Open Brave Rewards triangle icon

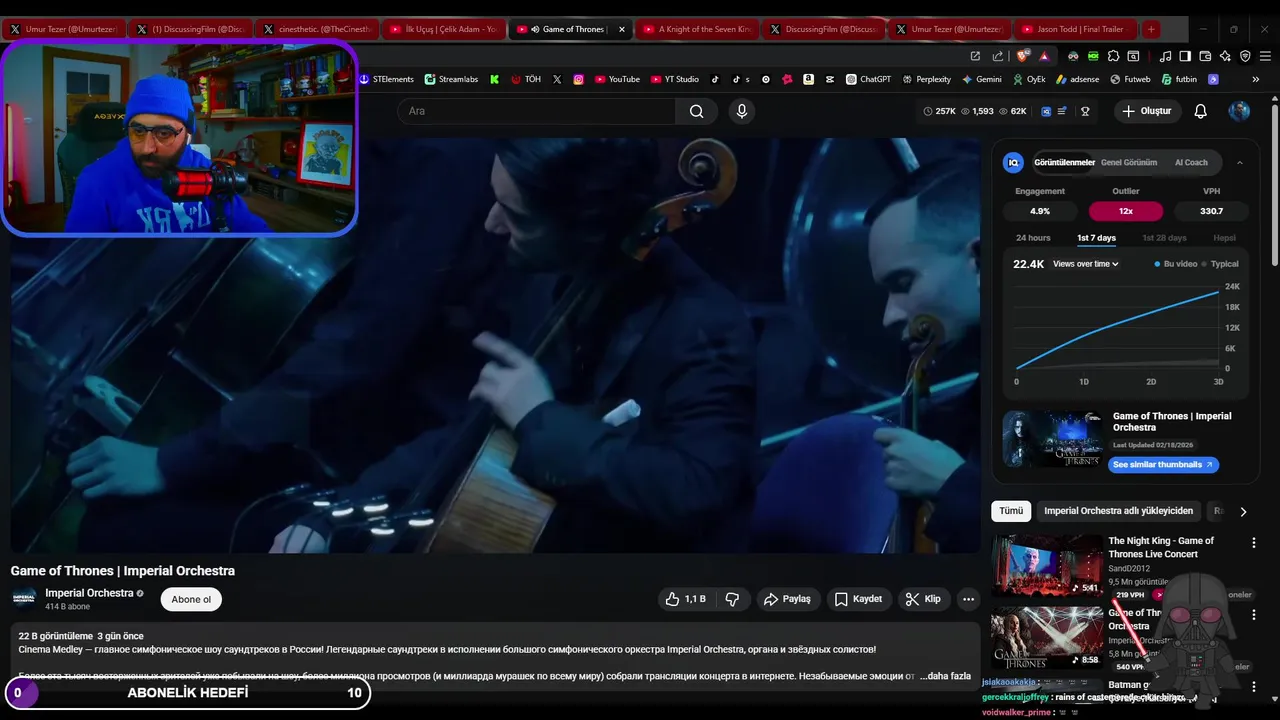(1044, 56)
